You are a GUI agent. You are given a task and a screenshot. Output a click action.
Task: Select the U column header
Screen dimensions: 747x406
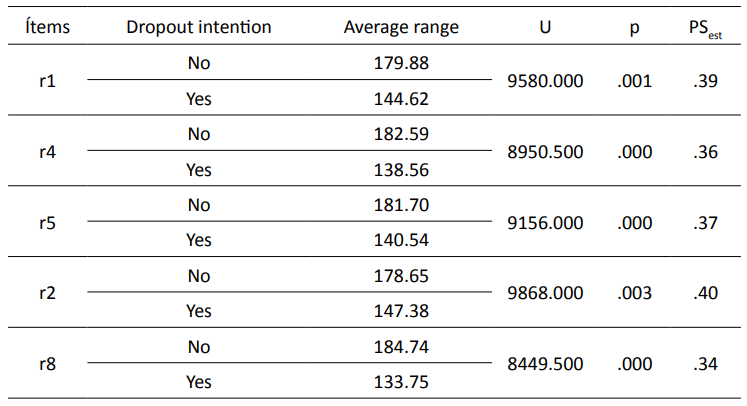tap(545, 27)
